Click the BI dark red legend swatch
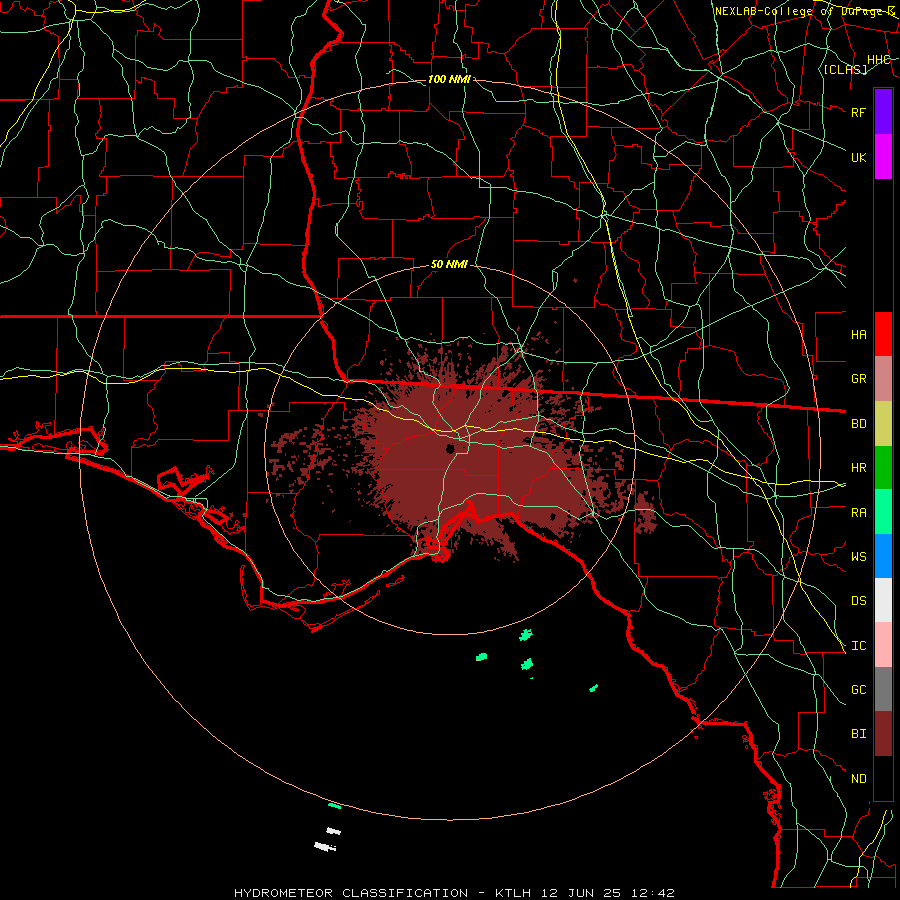 coord(883,734)
